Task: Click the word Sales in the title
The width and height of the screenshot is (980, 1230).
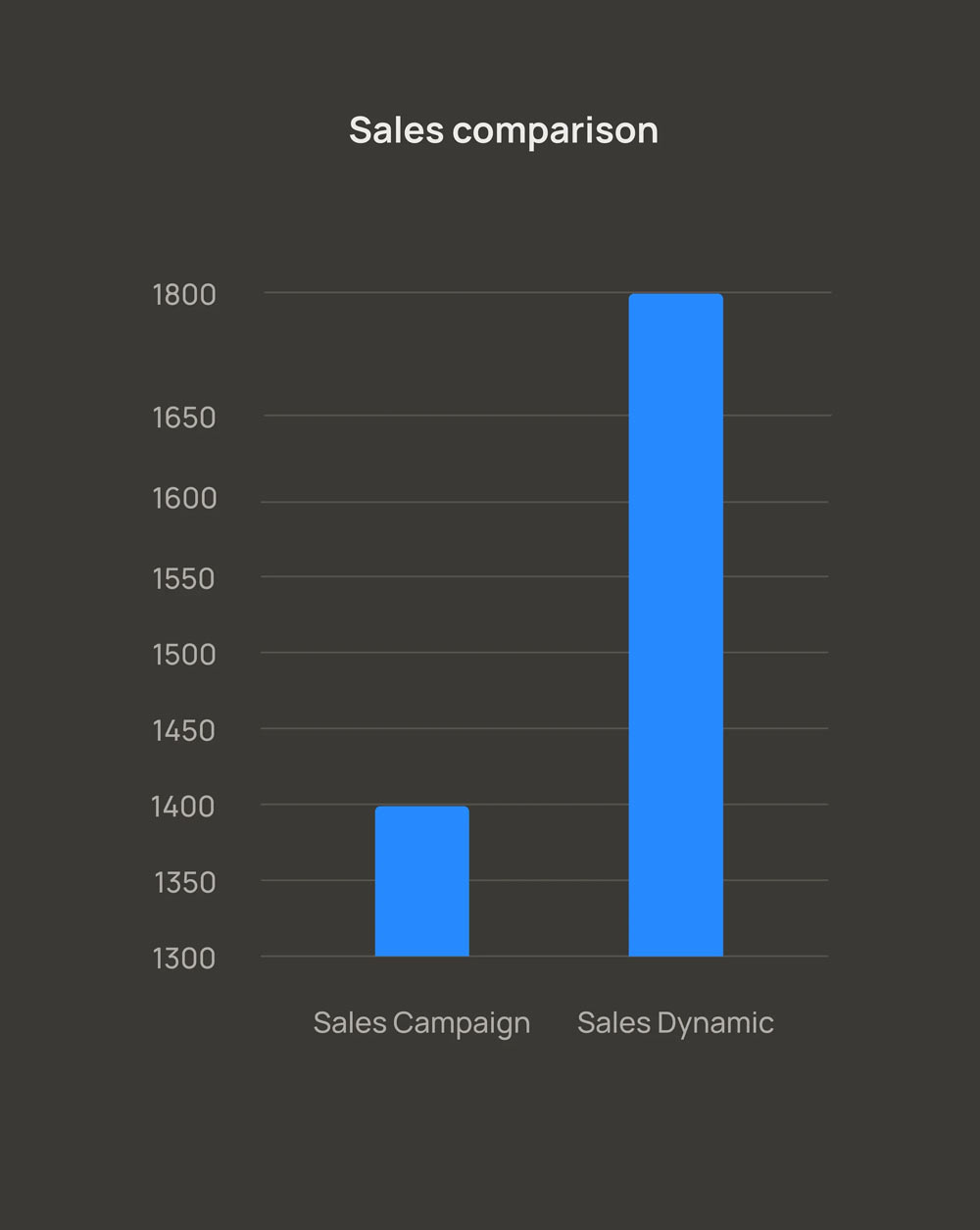Action: (396, 130)
